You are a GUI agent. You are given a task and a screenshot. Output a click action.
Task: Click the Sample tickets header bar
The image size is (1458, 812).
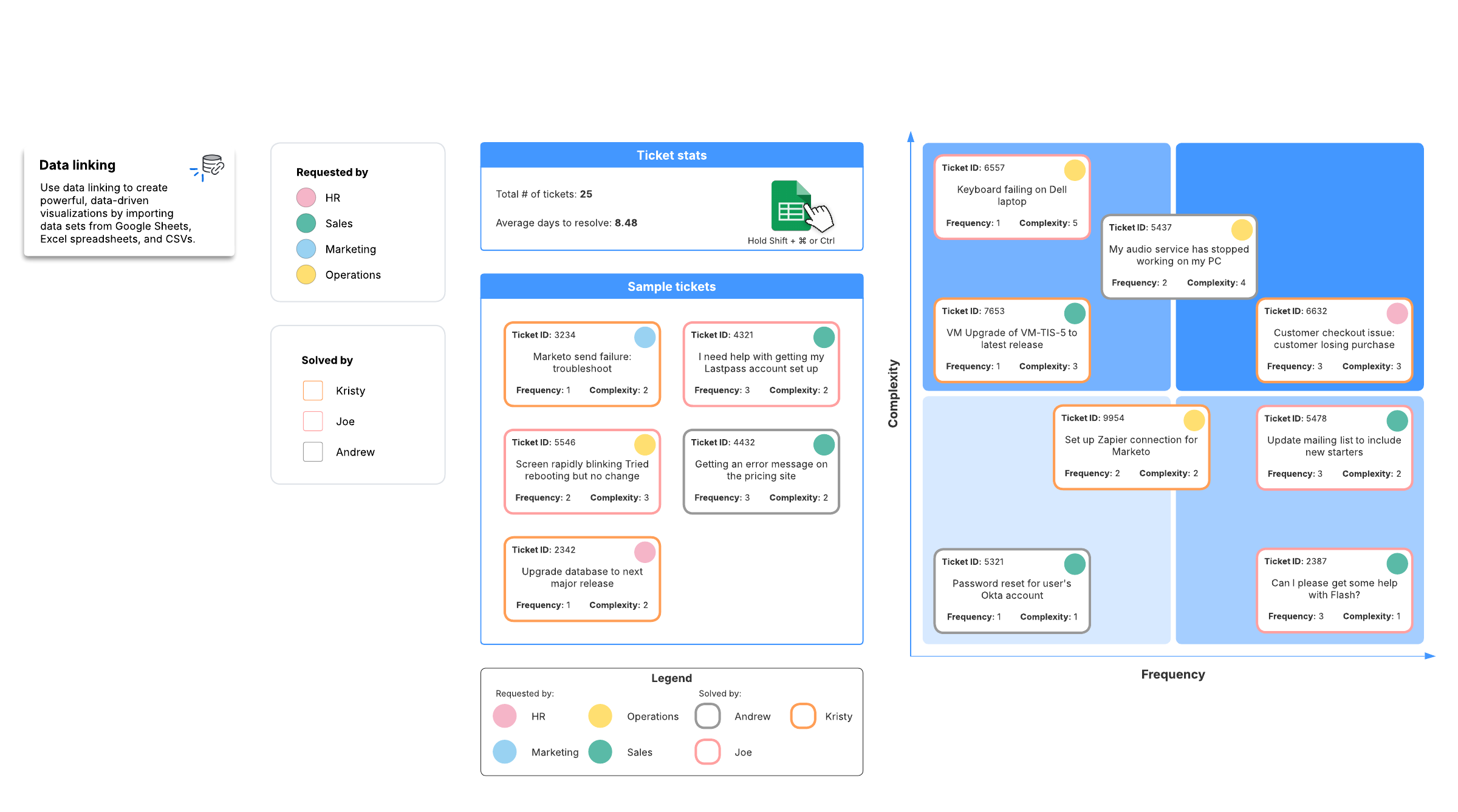[x=671, y=287]
